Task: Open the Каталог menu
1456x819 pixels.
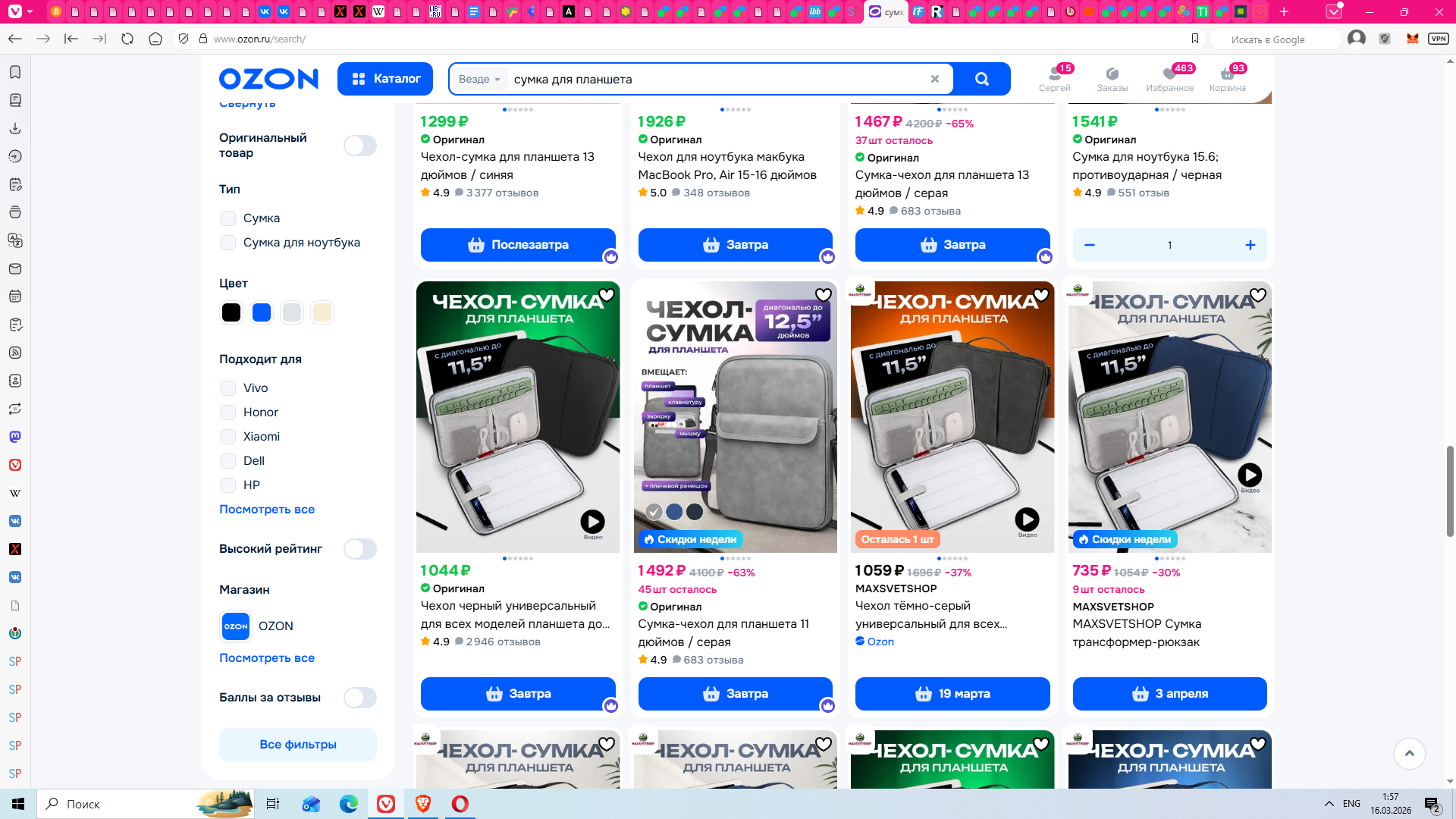Action: coord(385,79)
